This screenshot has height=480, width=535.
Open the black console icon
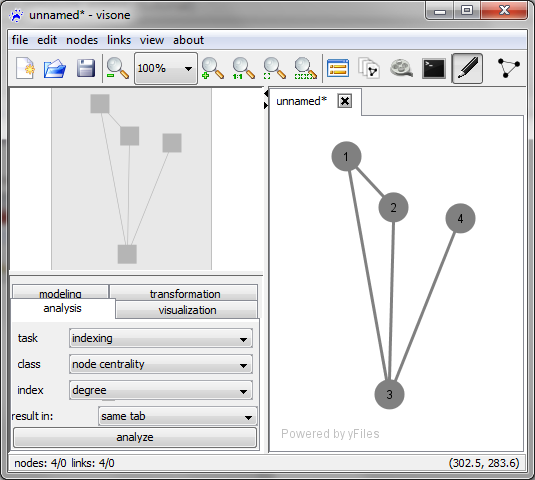[434, 68]
